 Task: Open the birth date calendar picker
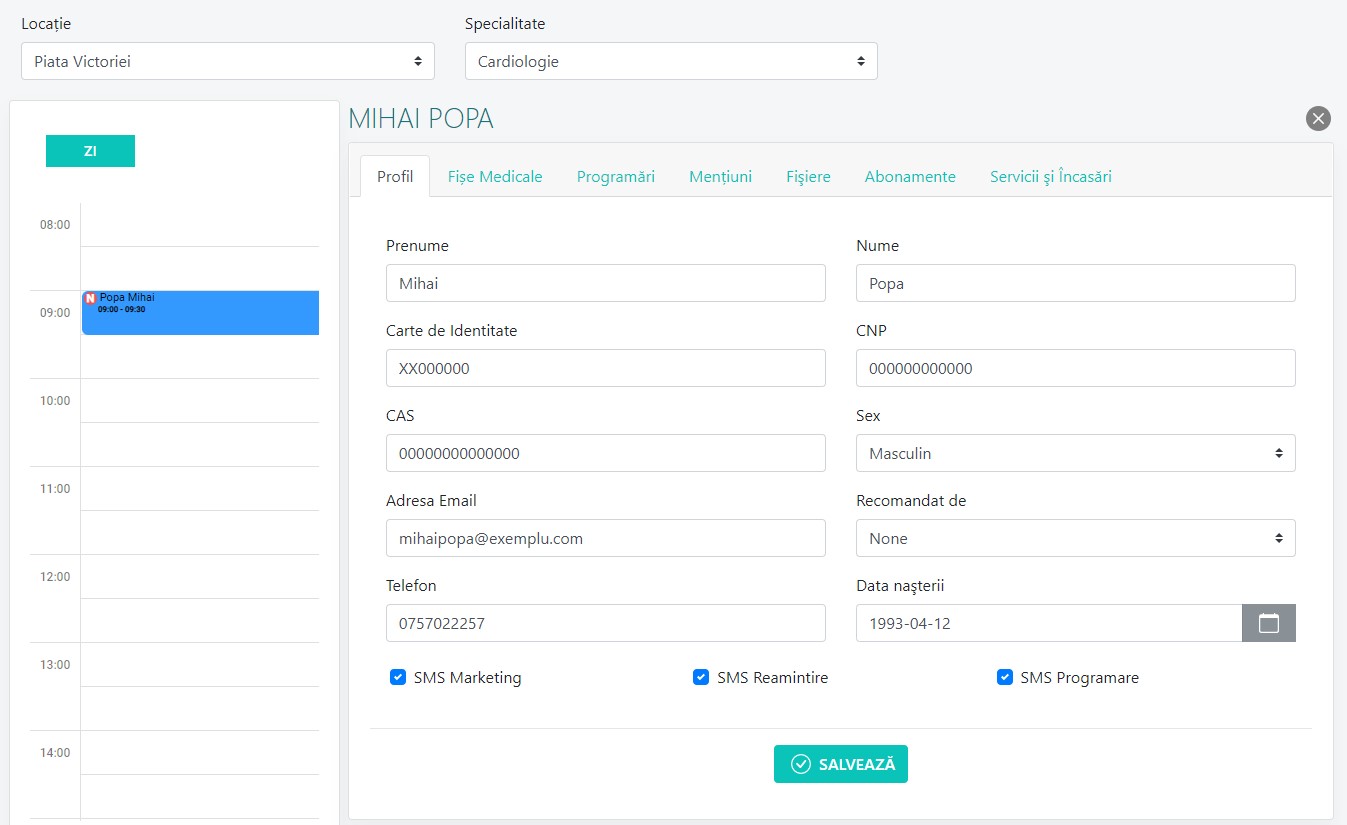coord(1268,623)
